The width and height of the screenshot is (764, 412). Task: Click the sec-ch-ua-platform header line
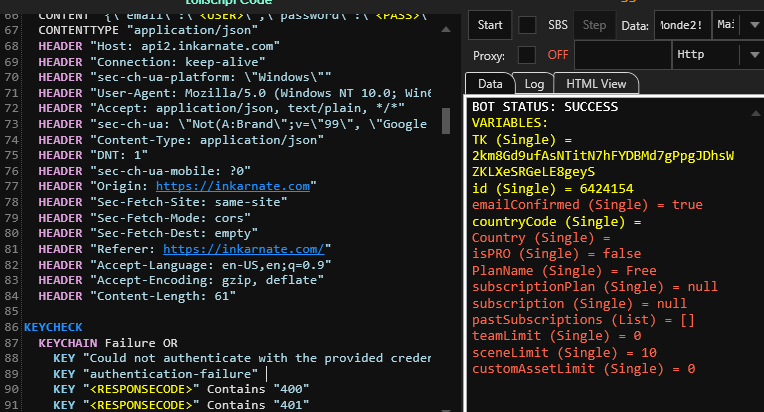point(185,77)
